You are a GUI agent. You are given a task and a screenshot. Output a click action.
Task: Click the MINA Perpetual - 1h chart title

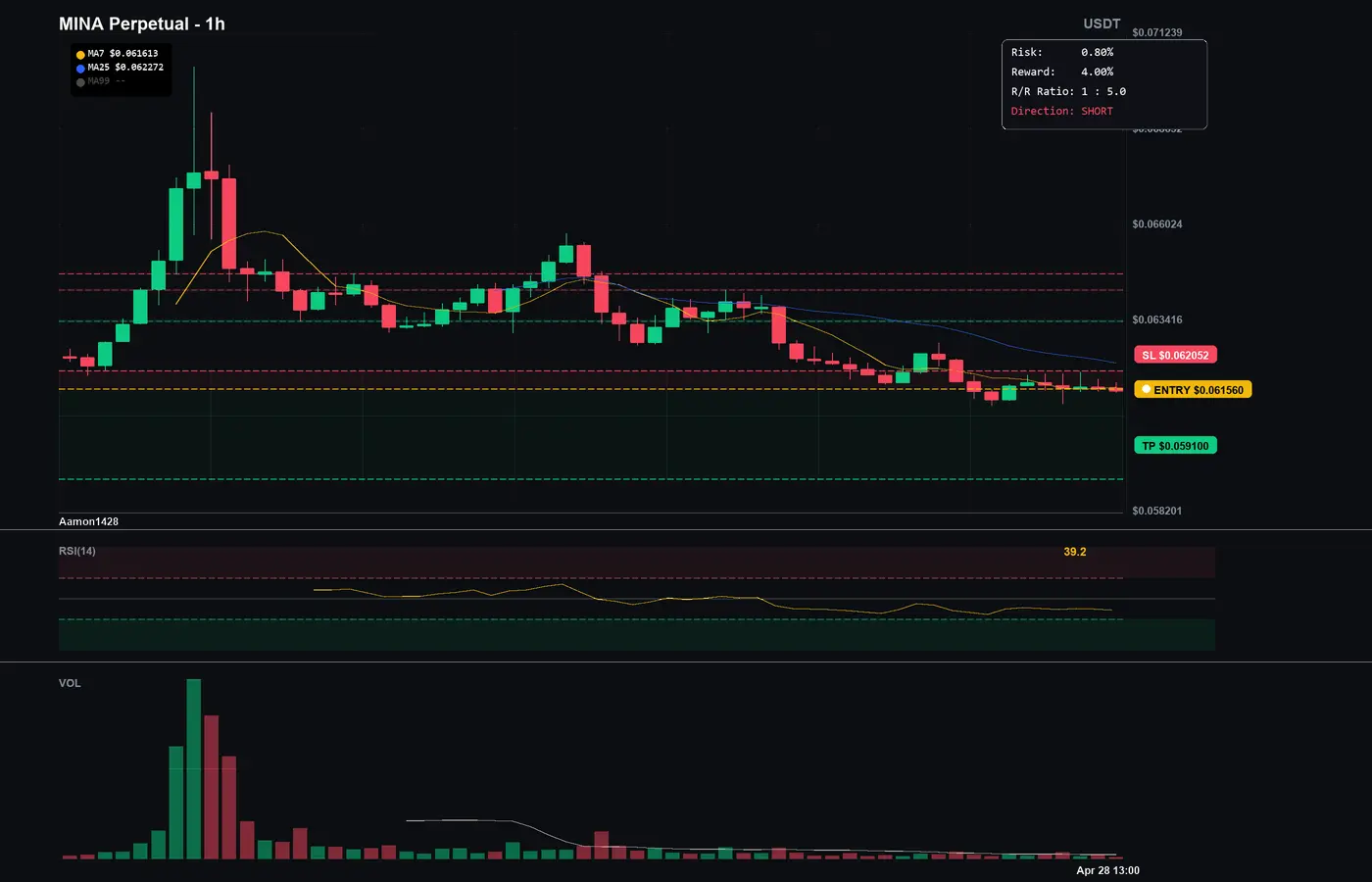coord(142,24)
